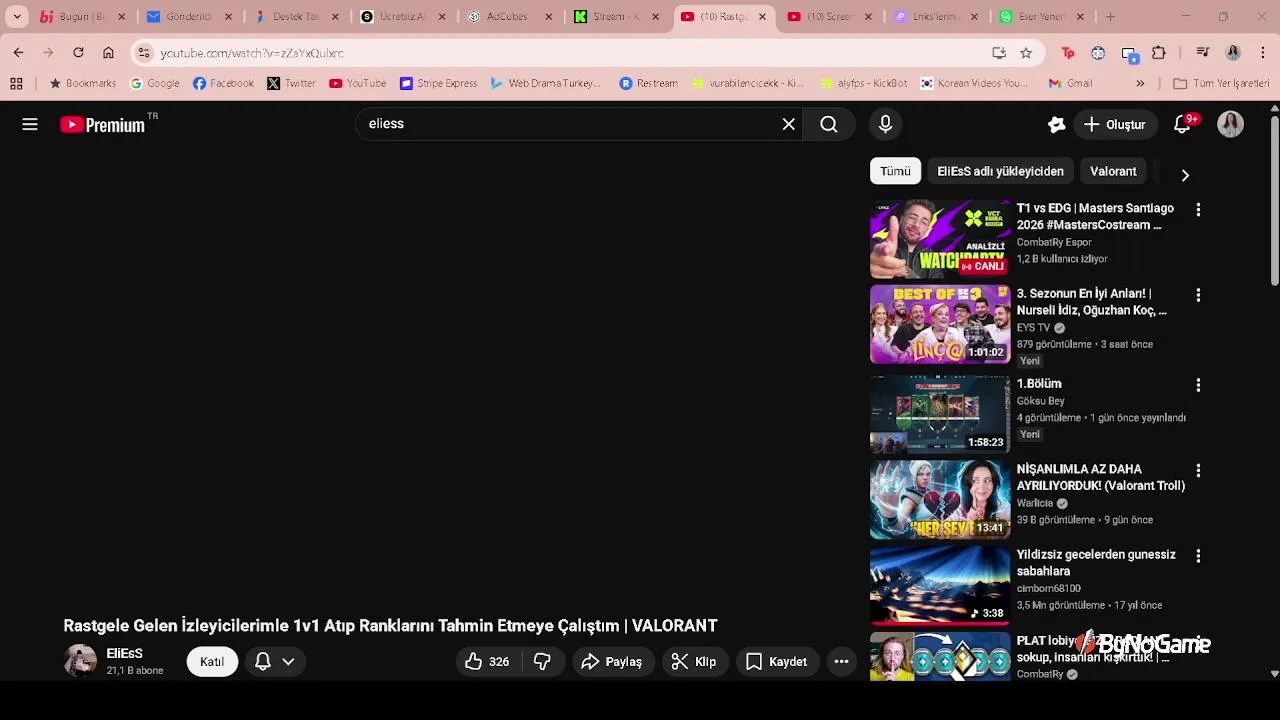Image resolution: width=1280 pixels, height=720 pixels.
Task: Open the Oluştur create menu
Action: (x=1114, y=124)
